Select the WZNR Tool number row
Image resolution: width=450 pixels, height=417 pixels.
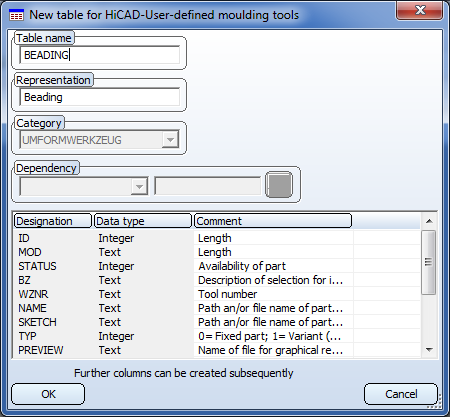click(x=217, y=294)
